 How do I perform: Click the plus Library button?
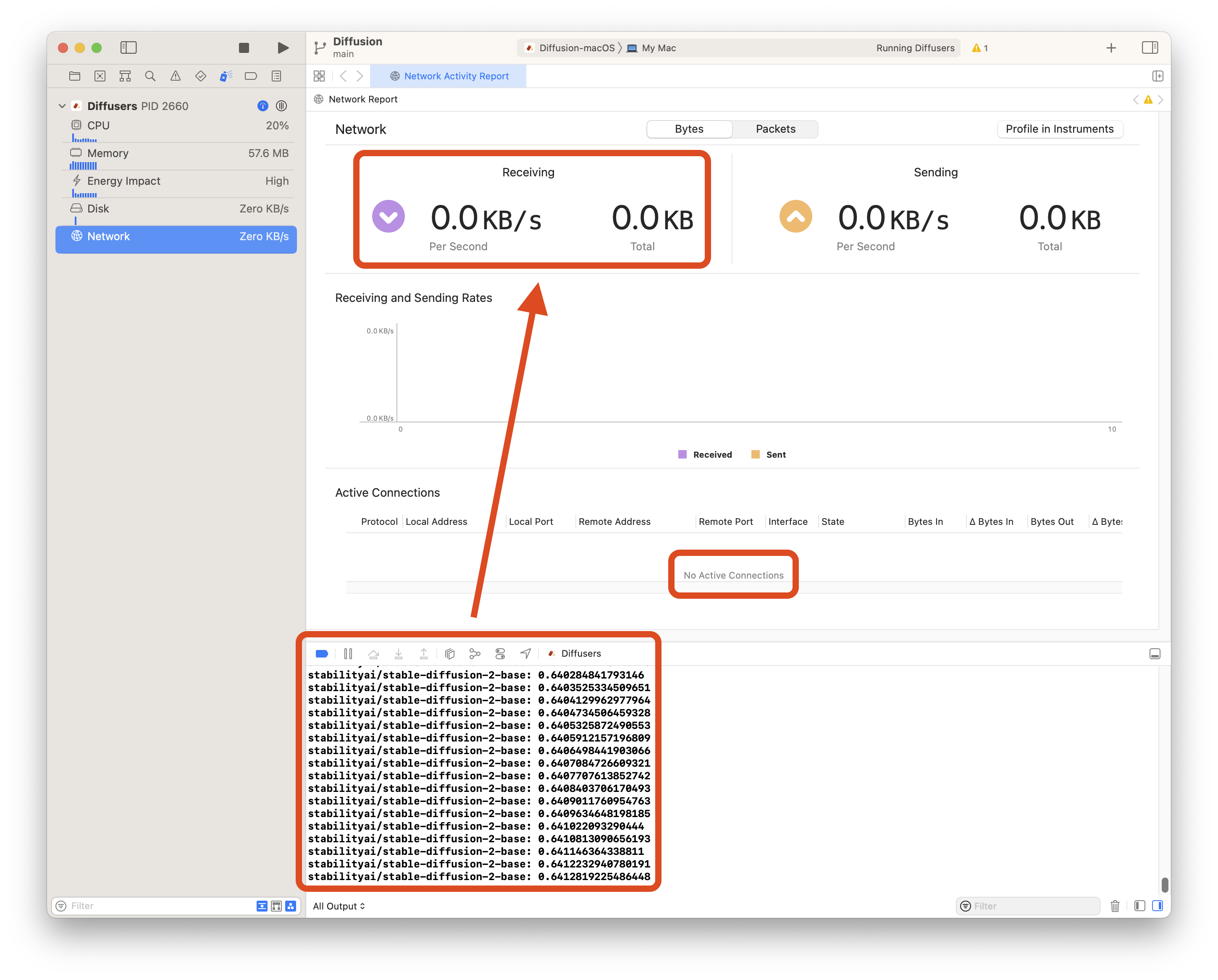point(1110,48)
